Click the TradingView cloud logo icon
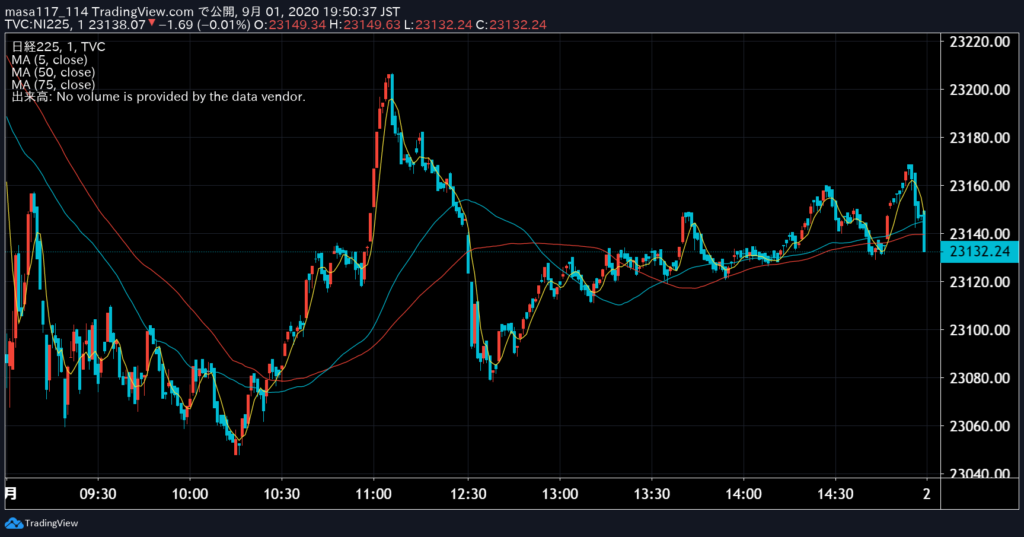 click(x=13, y=523)
